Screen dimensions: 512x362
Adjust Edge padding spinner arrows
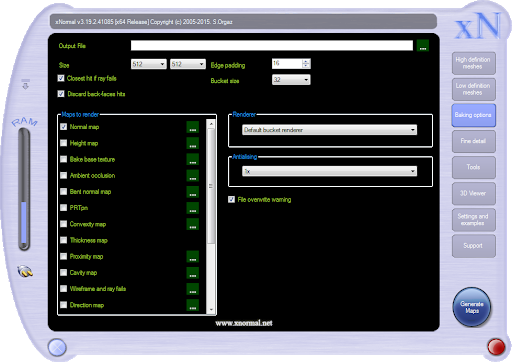306,64
